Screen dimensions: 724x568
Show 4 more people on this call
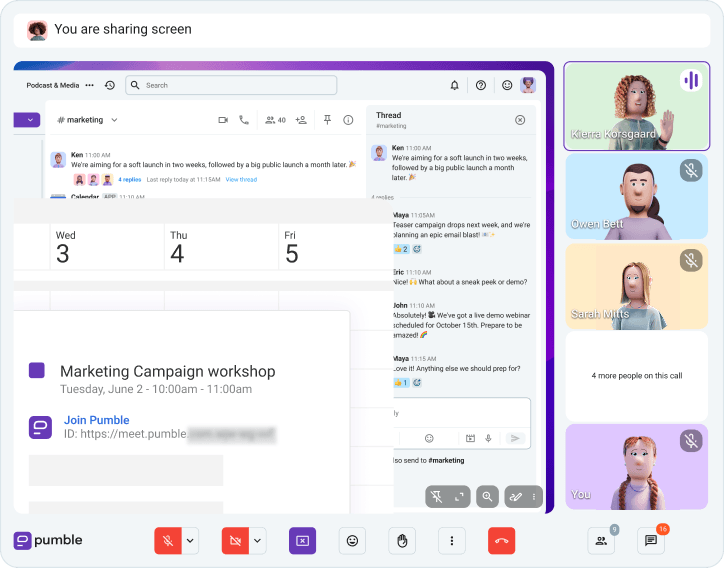click(x=636, y=376)
